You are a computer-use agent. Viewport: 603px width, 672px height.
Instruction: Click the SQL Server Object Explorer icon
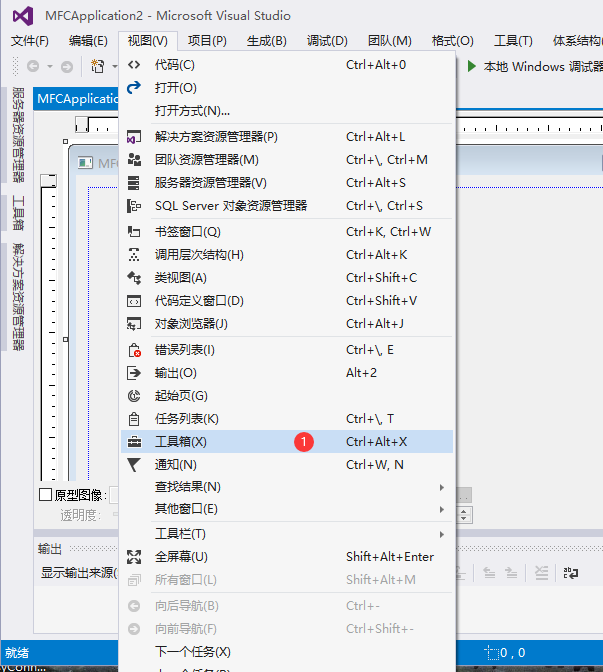[x=134, y=206]
